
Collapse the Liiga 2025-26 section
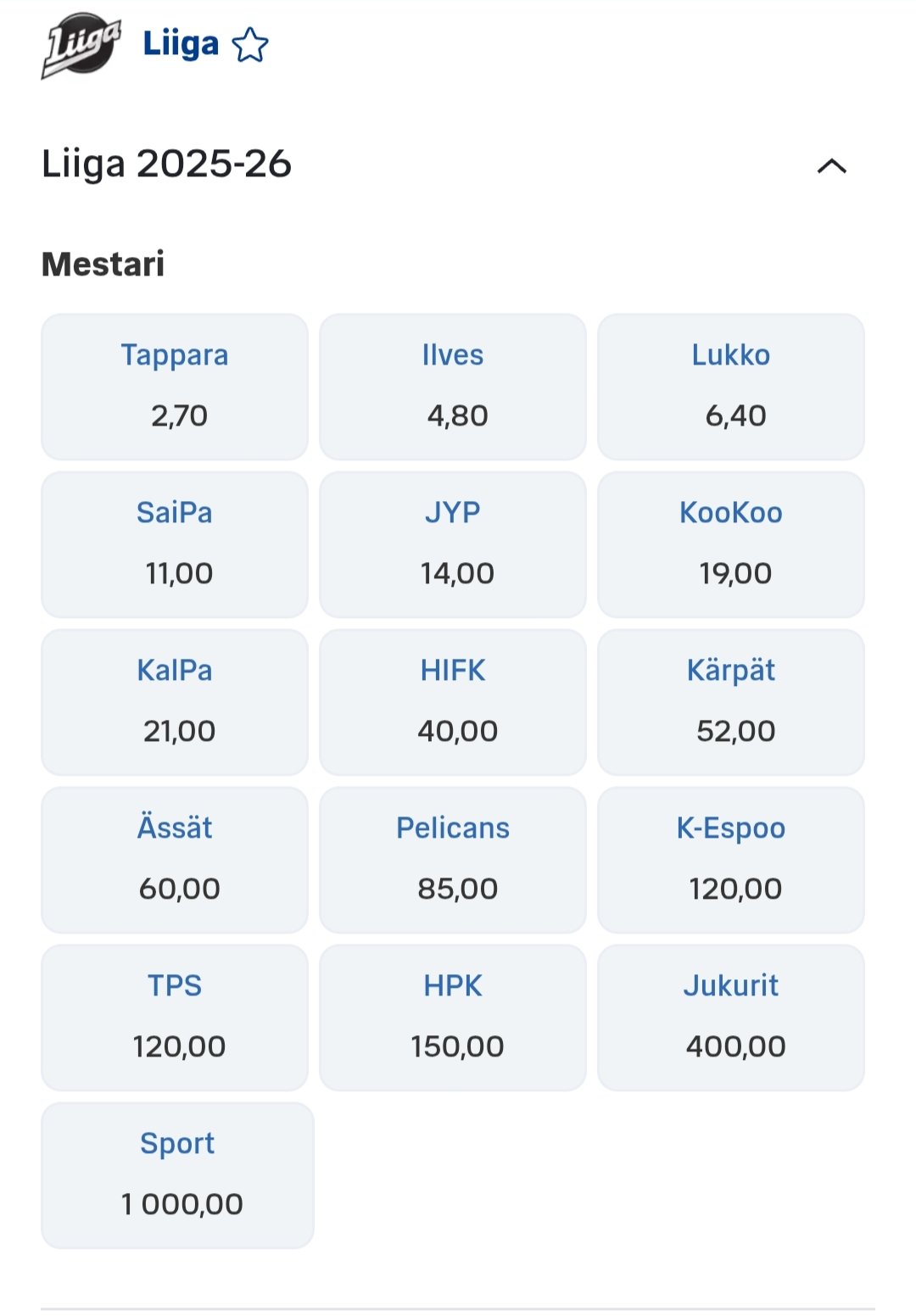coord(831,165)
